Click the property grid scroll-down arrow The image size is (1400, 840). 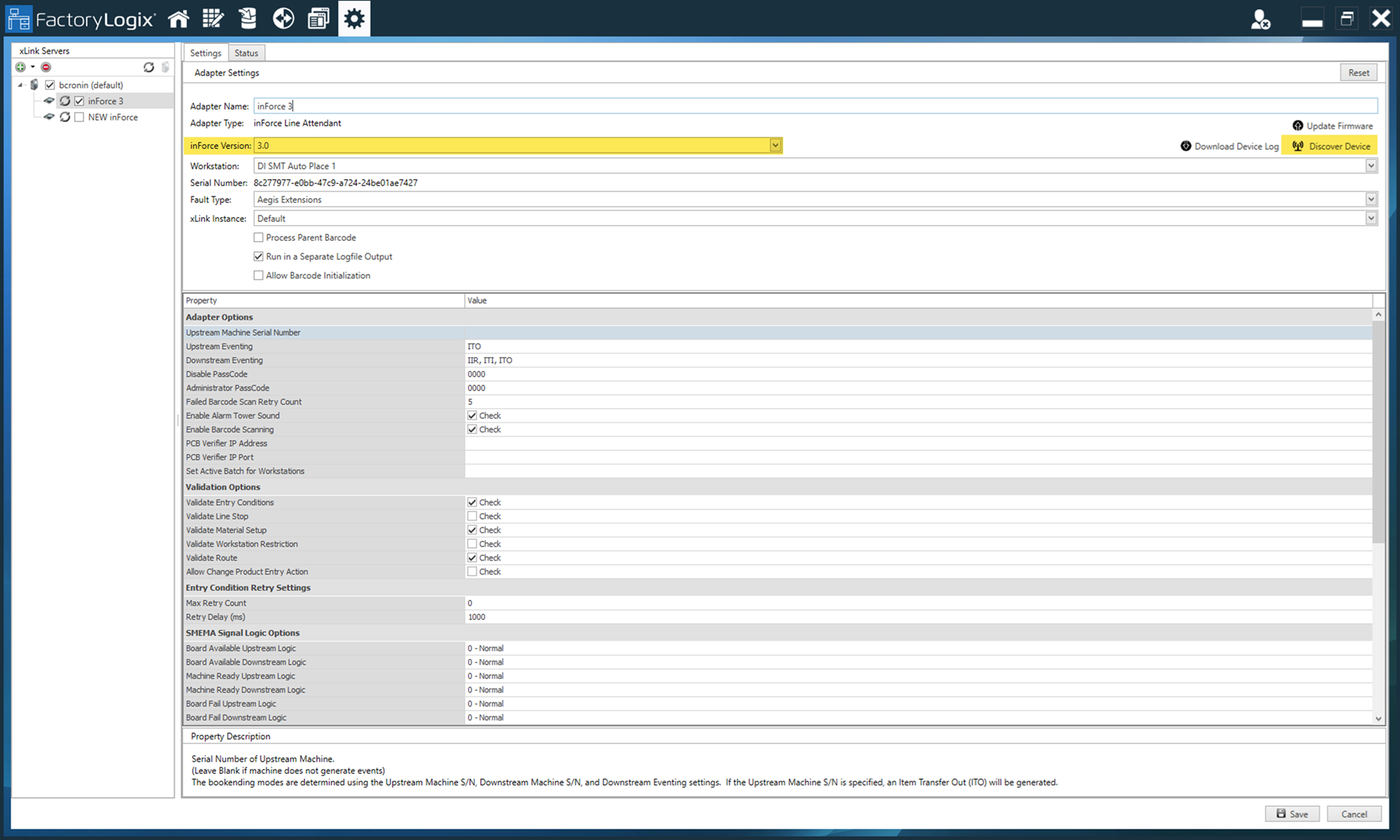click(x=1378, y=719)
